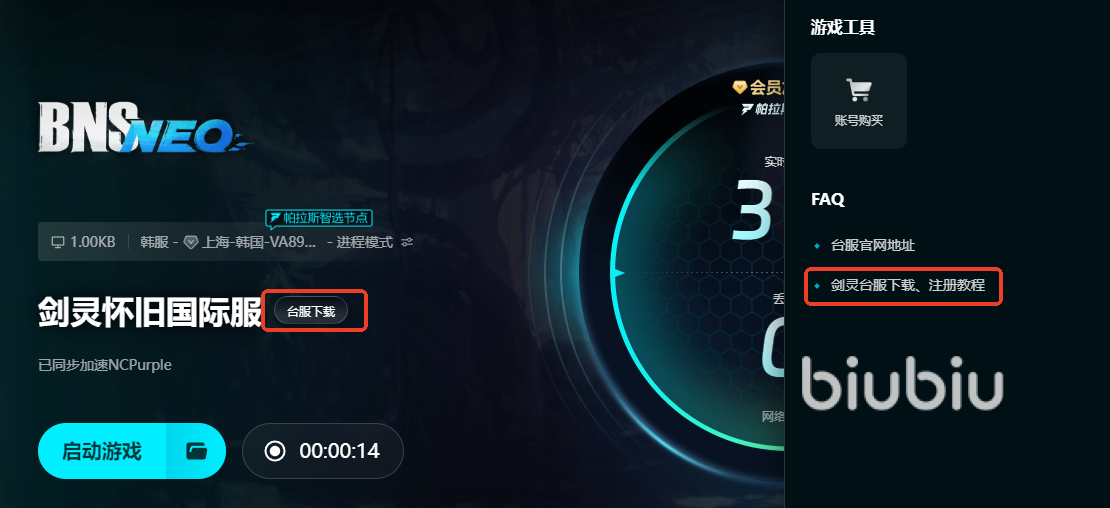Click the gold 会员 diamond icon

click(740, 87)
